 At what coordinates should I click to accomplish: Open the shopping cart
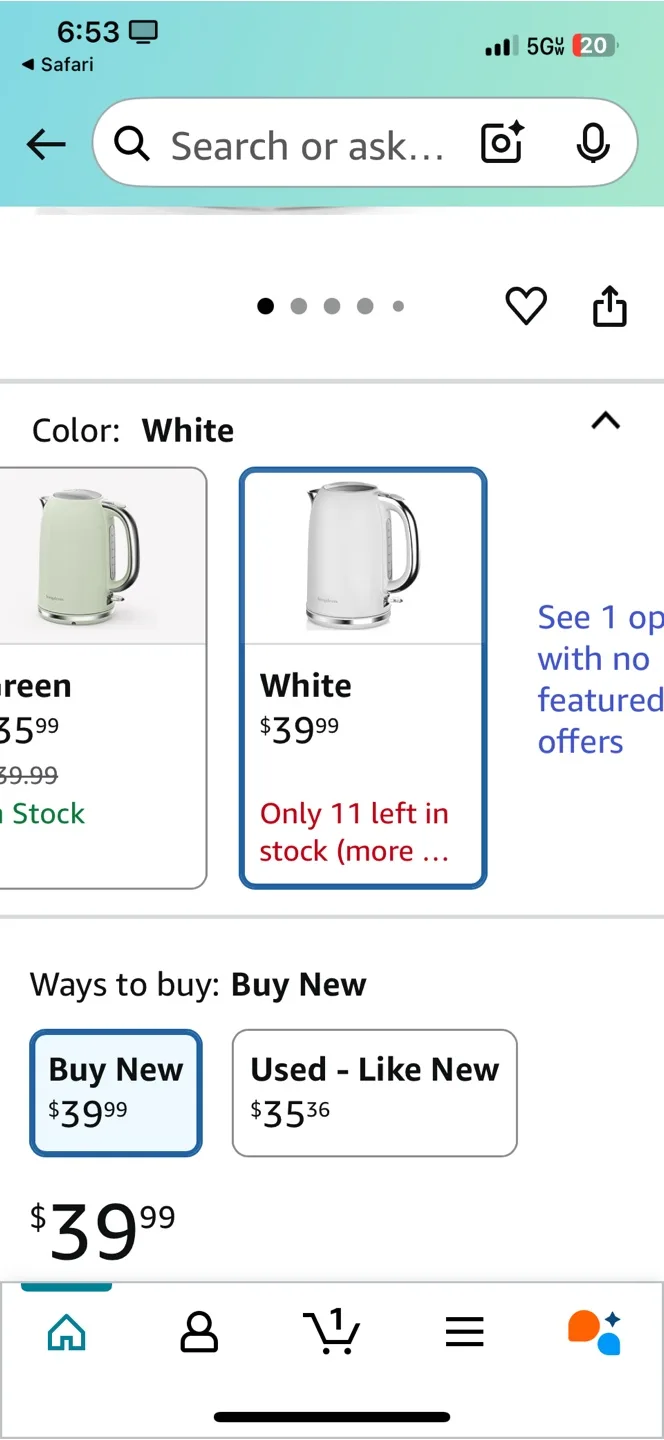click(x=332, y=1330)
